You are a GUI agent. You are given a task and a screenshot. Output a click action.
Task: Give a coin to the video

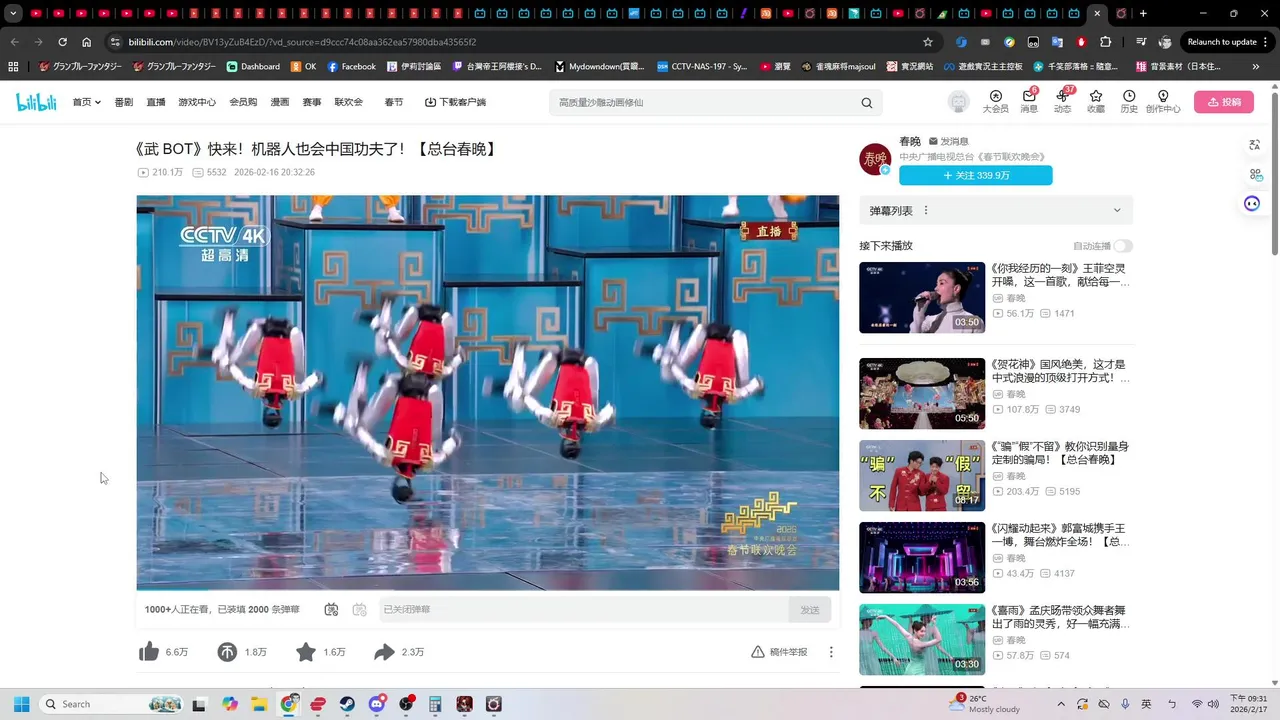pos(227,652)
